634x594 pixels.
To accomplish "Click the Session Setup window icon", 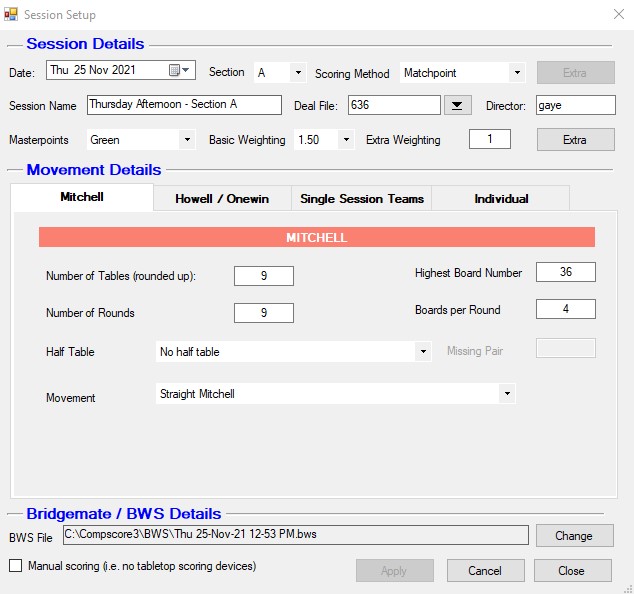I will pos(11,14).
